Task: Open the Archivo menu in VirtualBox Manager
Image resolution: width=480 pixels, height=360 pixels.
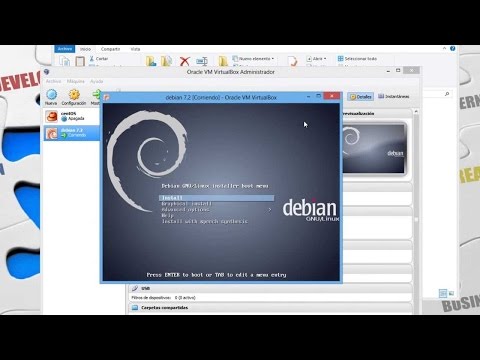Action: click(53, 81)
